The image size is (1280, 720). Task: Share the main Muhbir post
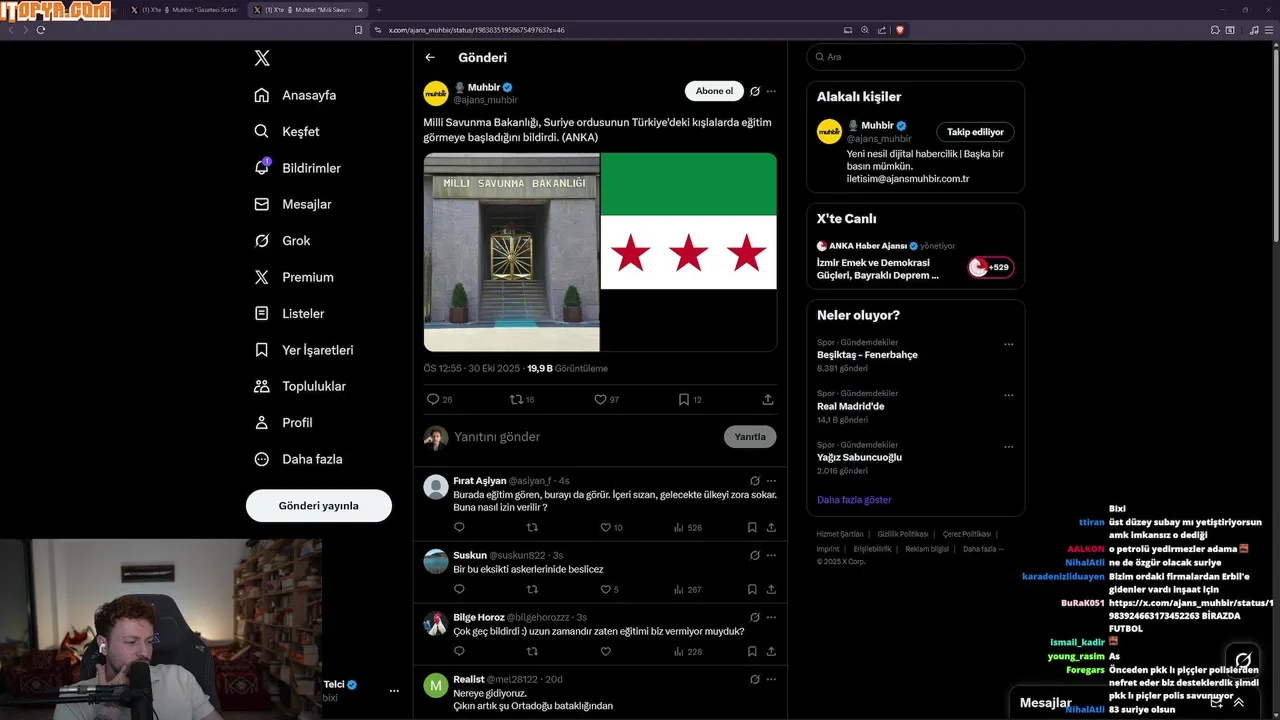point(768,399)
